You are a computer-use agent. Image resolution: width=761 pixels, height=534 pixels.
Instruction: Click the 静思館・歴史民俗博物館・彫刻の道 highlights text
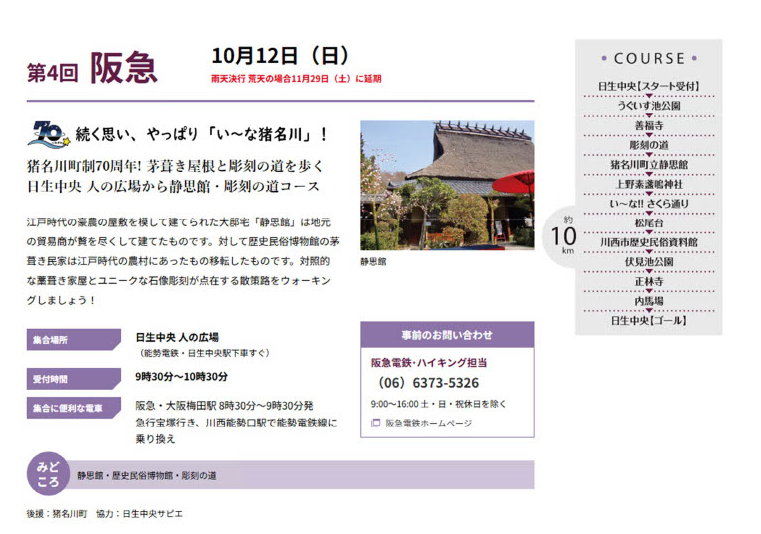pyautogui.click(x=147, y=476)
